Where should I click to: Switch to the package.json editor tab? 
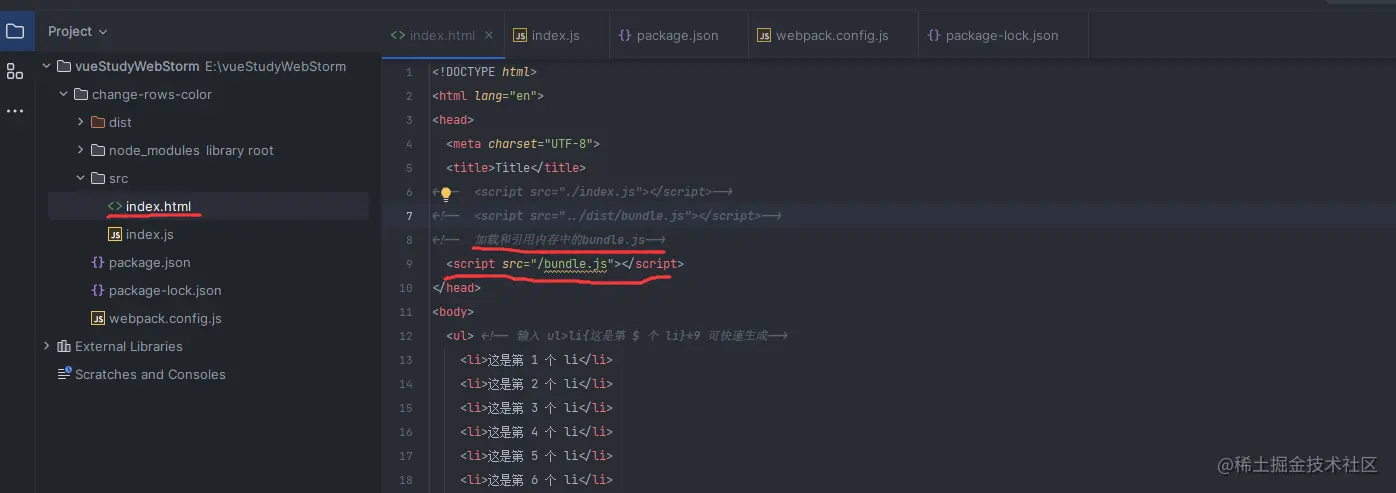[677, 35]
